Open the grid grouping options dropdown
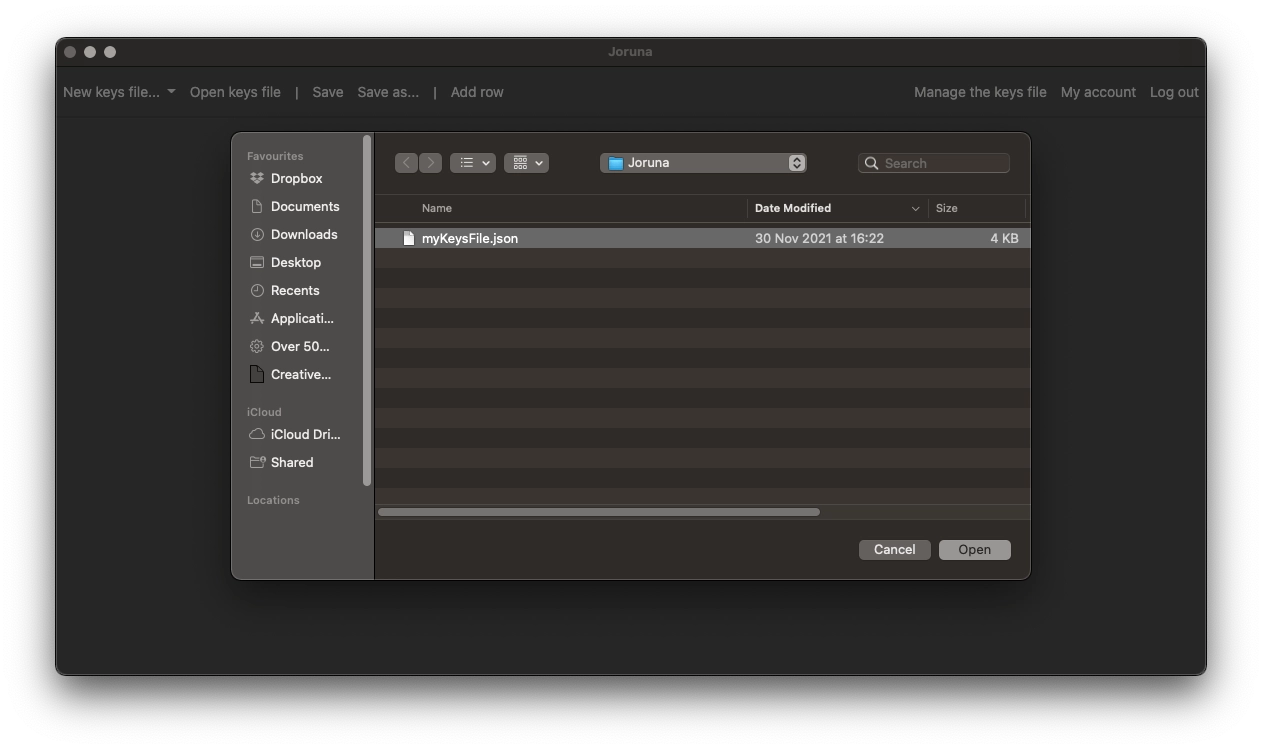 click(x=526, y=163)
